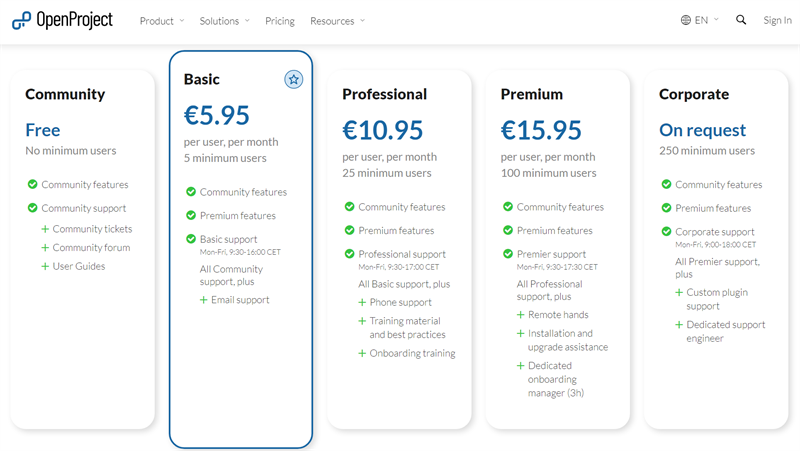Click green plus beside Email support
This screenshot has width=800, height=451.
[x=204, y=299]
